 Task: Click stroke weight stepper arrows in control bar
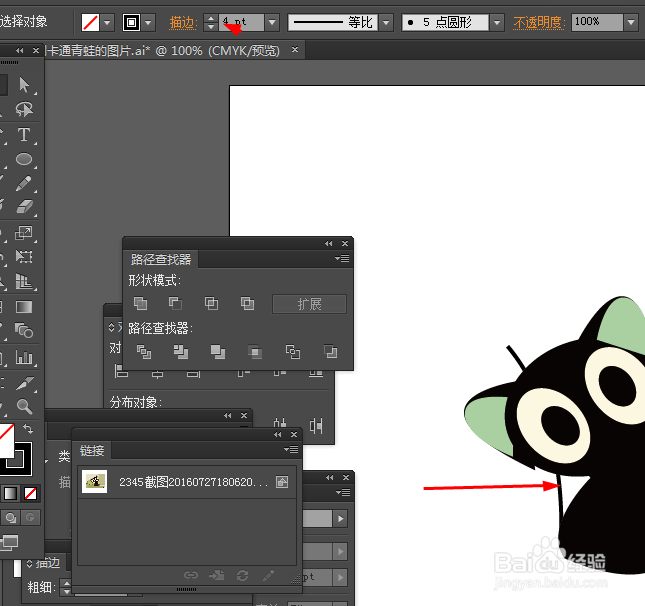click(x=211, y=23)
